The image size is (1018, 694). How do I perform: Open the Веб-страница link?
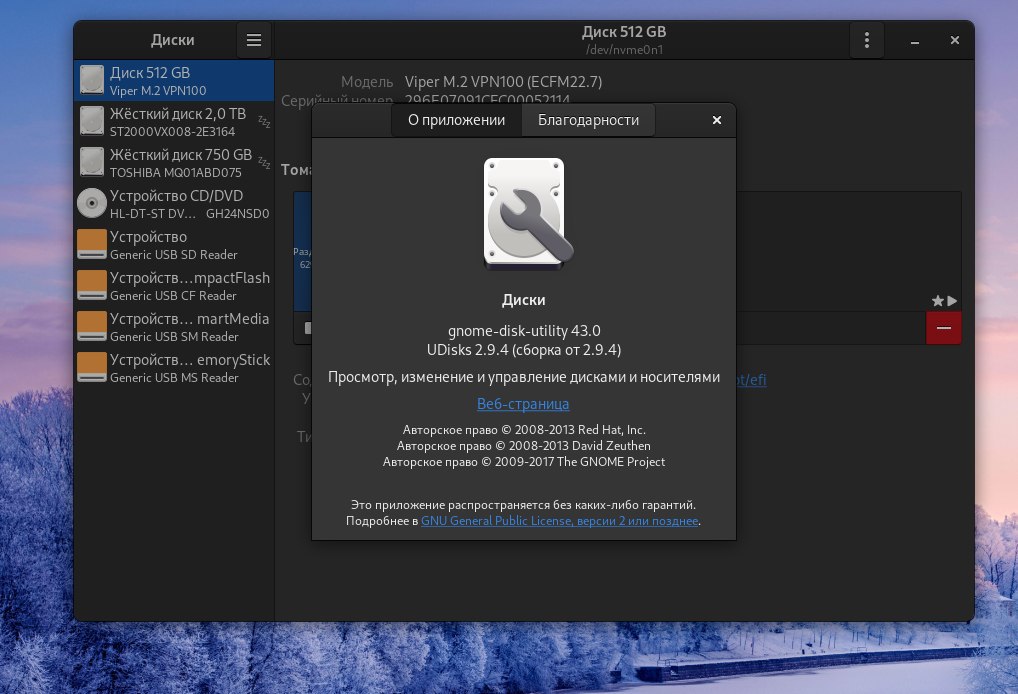point(523,404)
